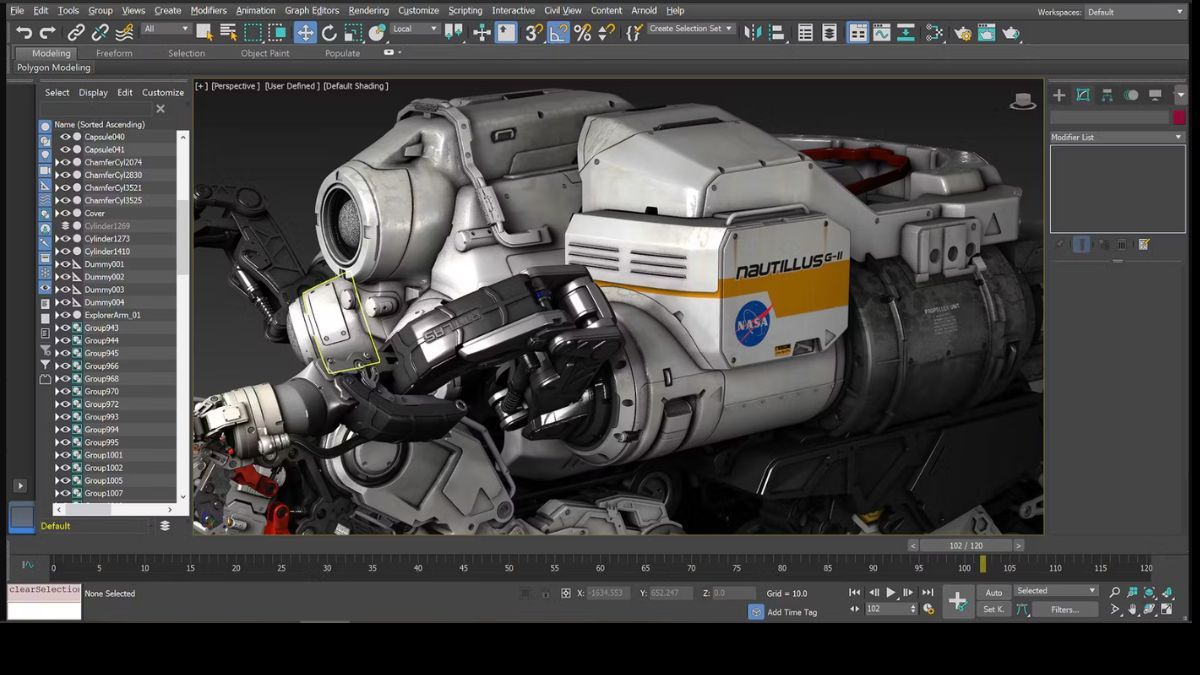
Task: Open the Graph Editors menu
Action: (312, 11)
